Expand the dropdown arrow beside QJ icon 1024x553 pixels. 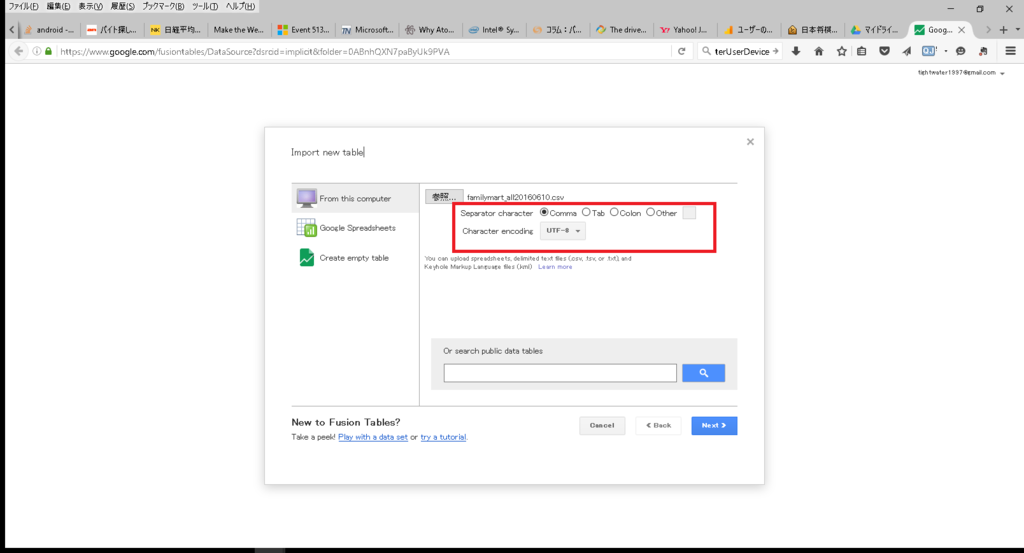[946, 51]
